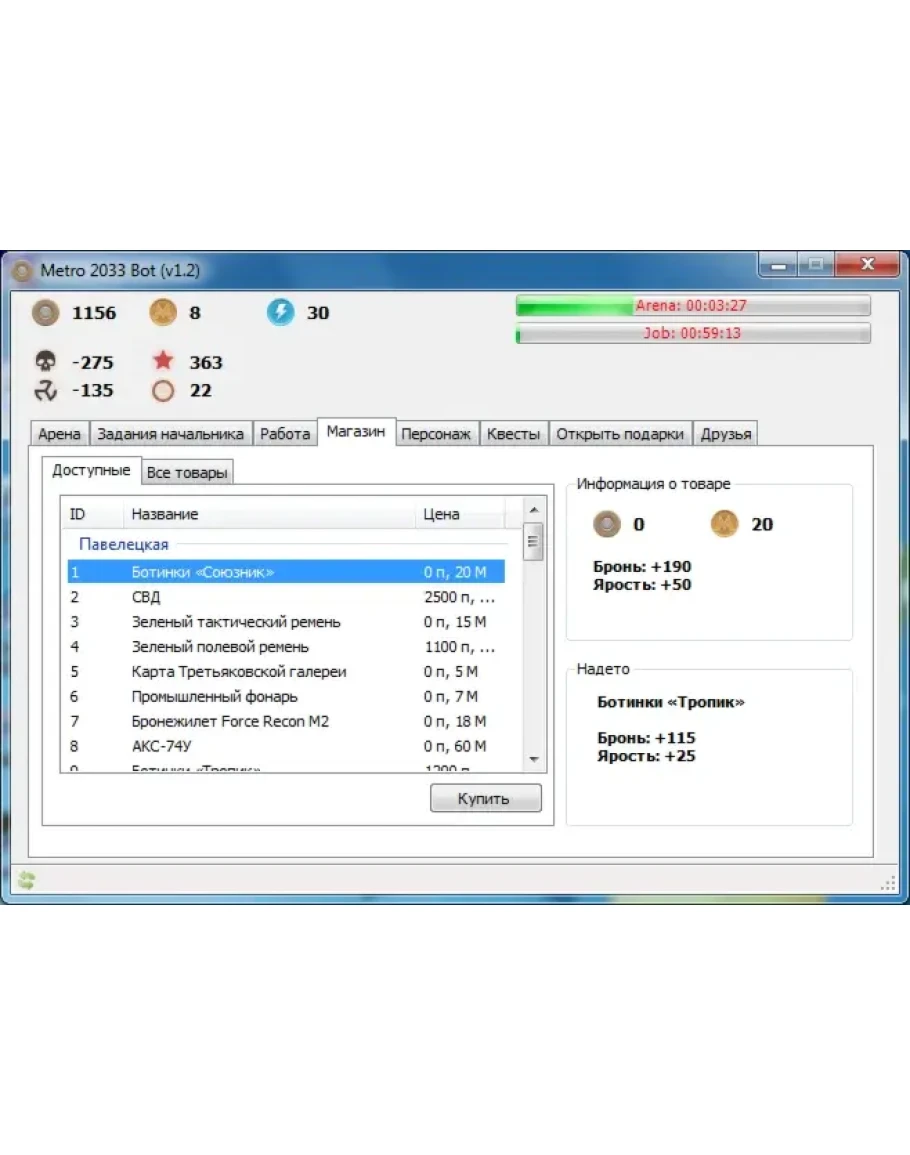Click the Arena timer progress bar
The width and height of the screenshot is (910, 1155).
click(x=692, y=306)
